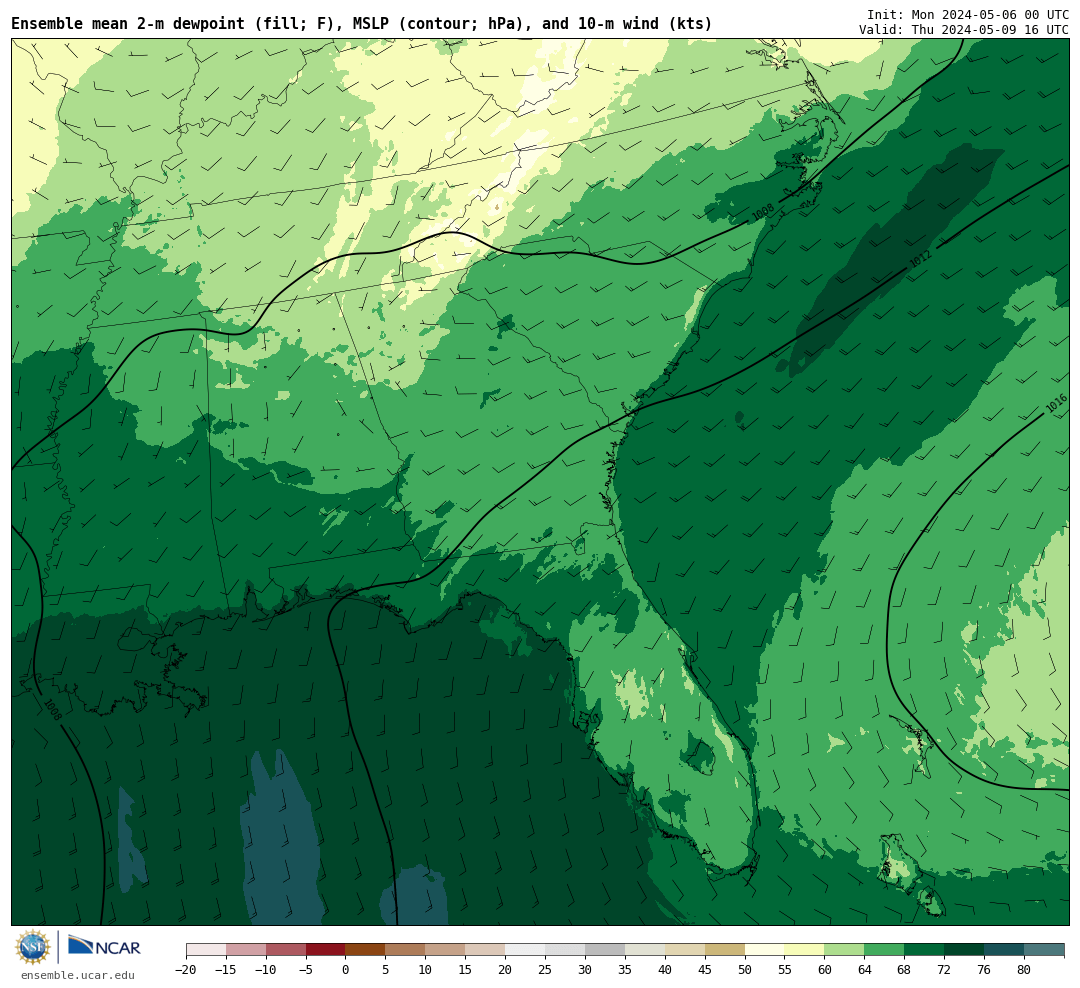Pick the dark red swatch between -5 and 0
The width and height of the screenshot is (1080, 988).
pos(326,950)
